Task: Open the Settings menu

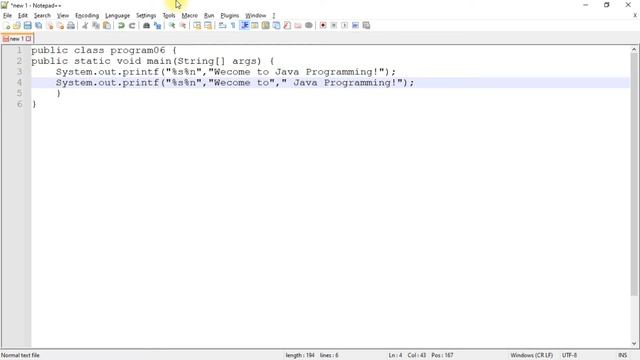Action: point(146,16)
